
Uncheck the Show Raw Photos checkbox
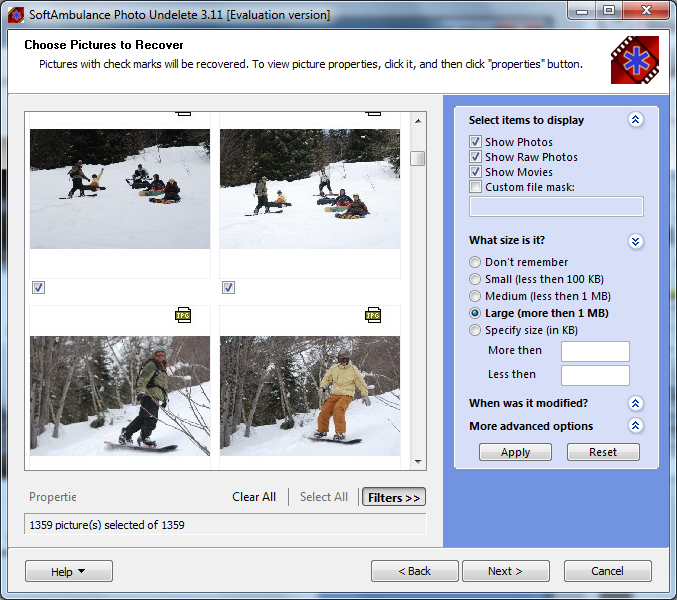pyautogui.click(x=475, y=157)
